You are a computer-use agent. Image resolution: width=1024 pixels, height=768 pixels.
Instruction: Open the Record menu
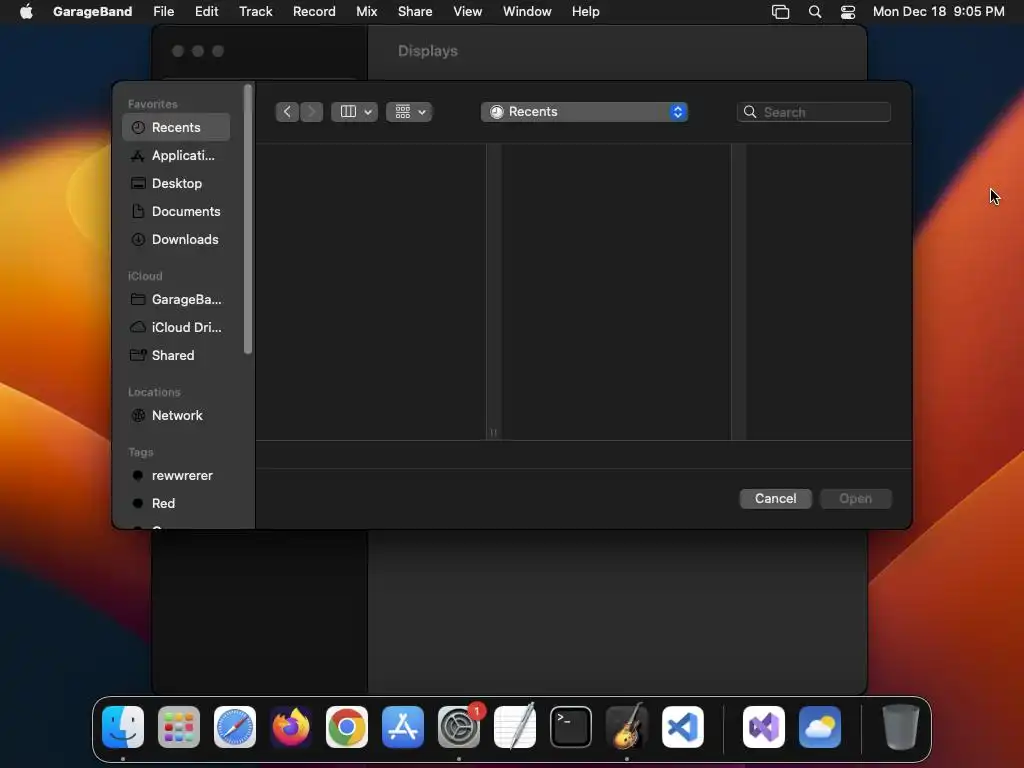coord(314,11)
